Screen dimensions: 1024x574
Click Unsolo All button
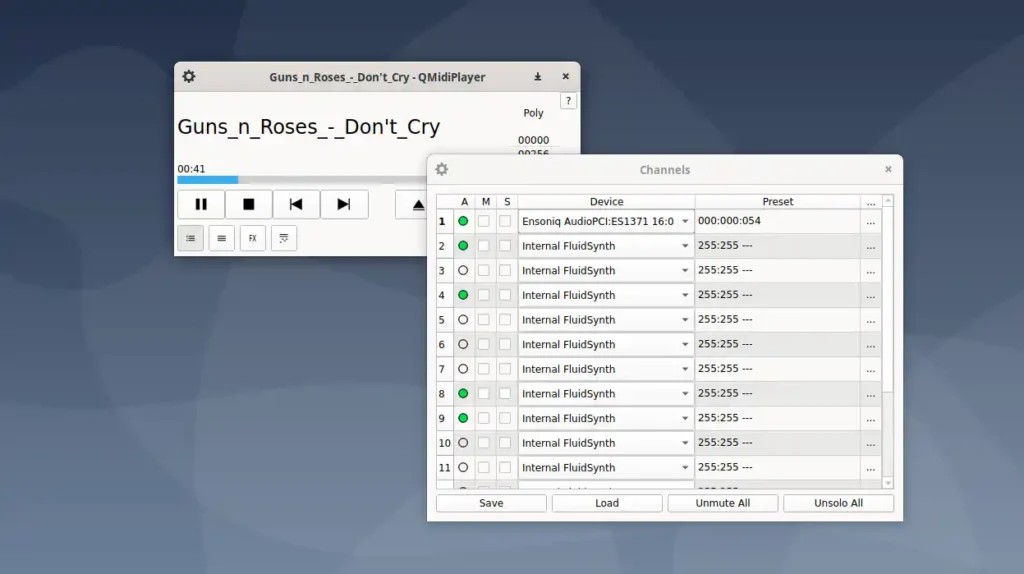[838, 503]
